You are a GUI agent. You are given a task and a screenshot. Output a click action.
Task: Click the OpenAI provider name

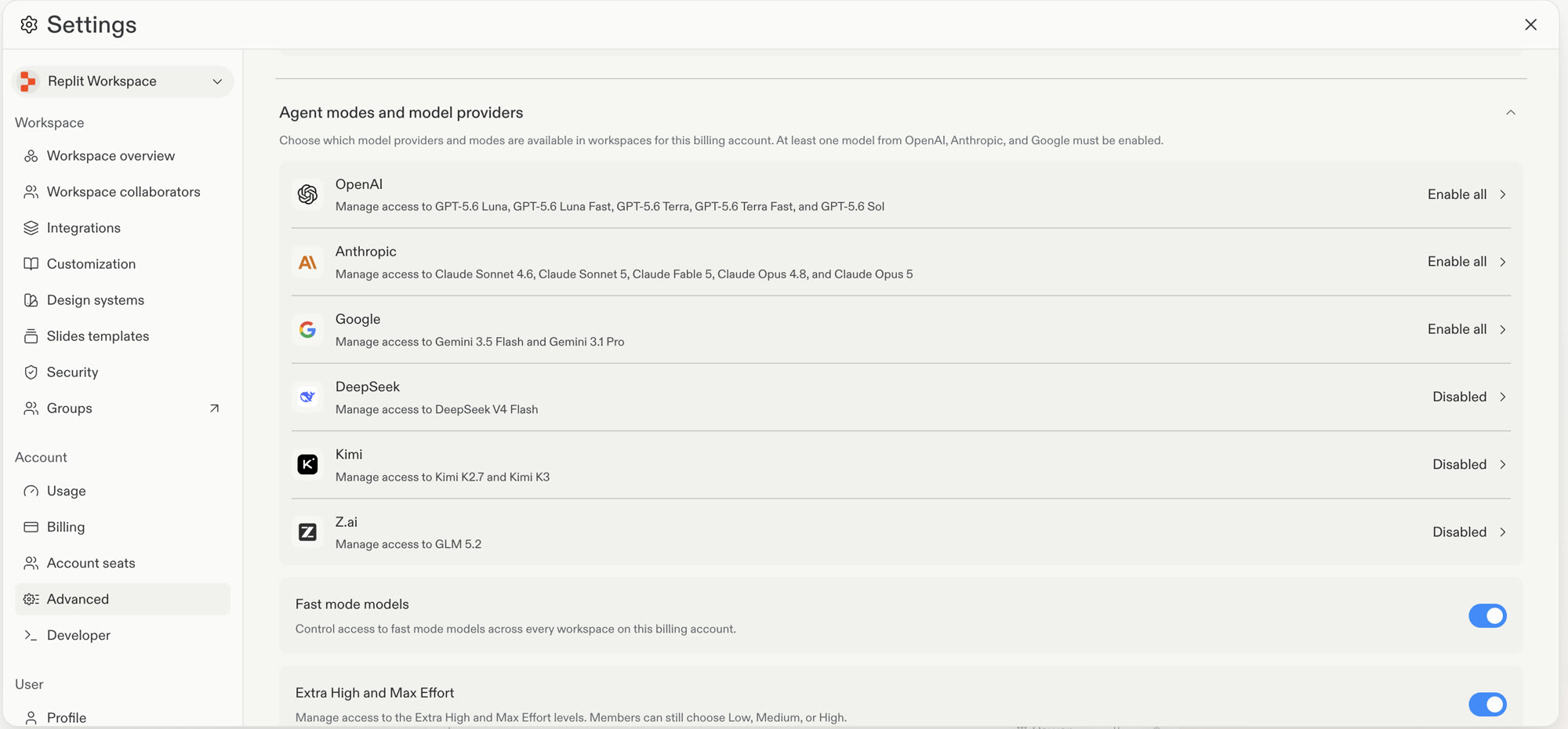359,184
